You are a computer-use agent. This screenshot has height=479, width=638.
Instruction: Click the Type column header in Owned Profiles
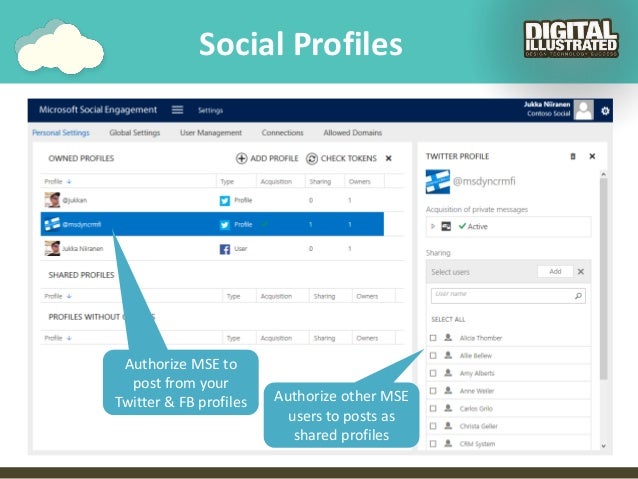[227, 182]
